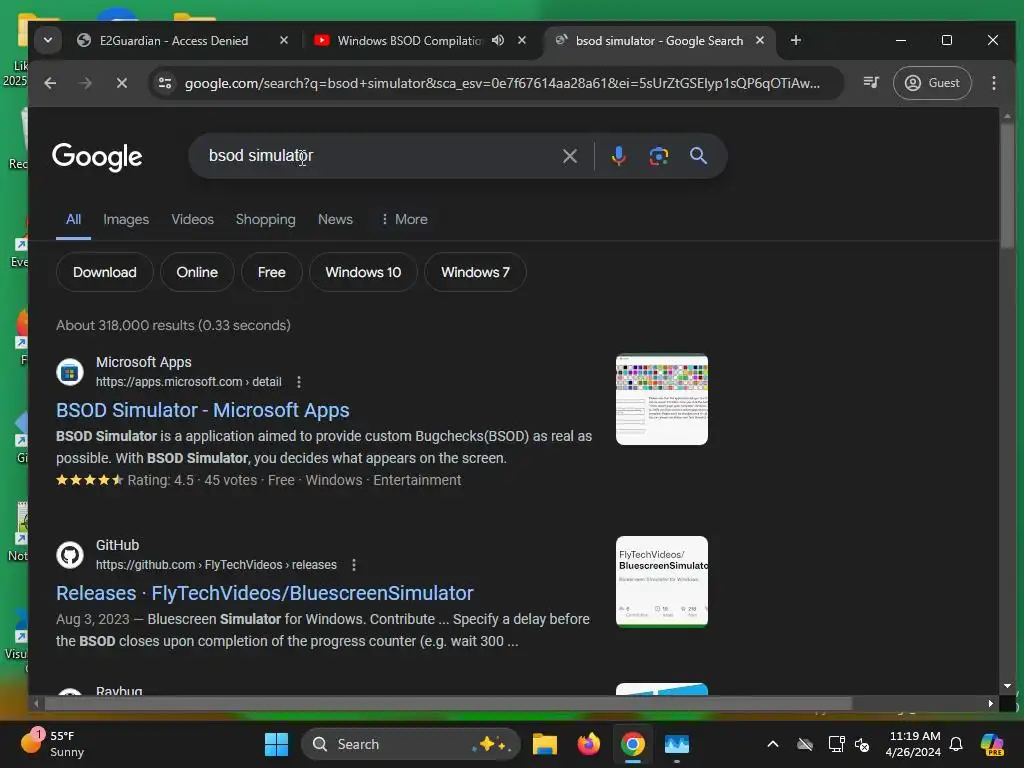Launch Copilot preview from taskbar

pos(992,744)
